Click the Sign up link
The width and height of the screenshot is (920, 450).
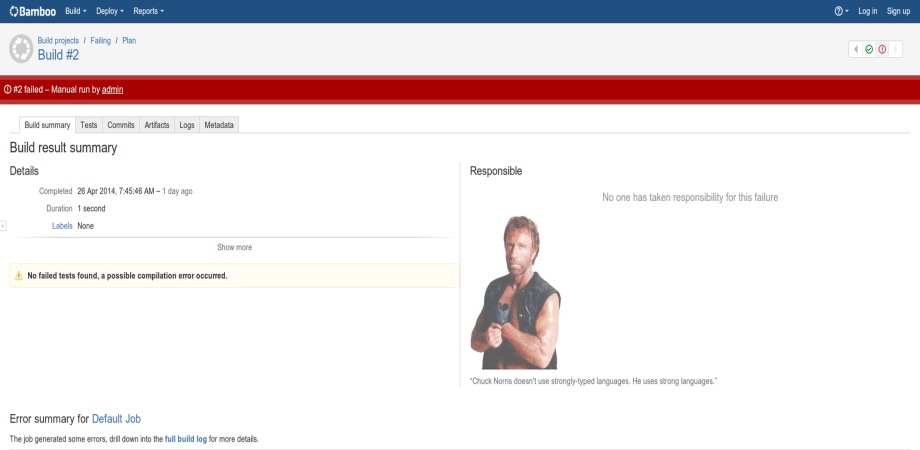(898, 11)
